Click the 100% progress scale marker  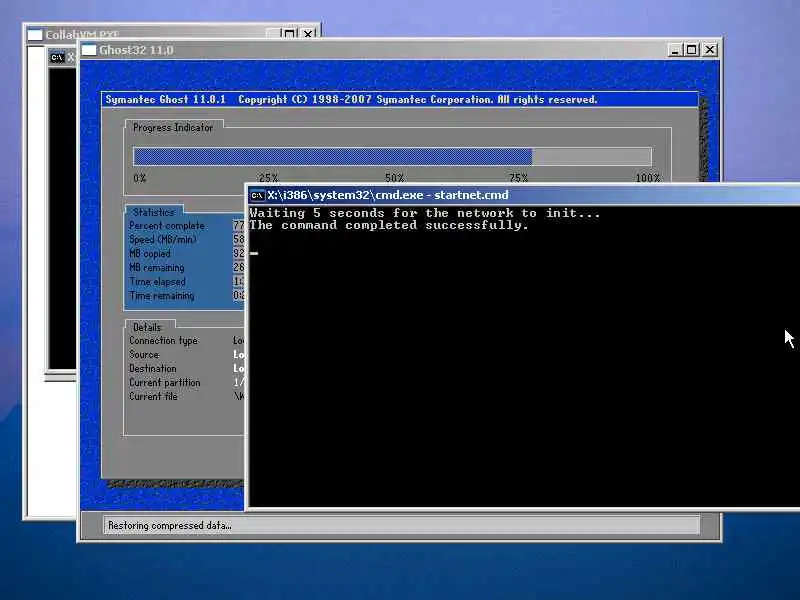pos(648,178)
